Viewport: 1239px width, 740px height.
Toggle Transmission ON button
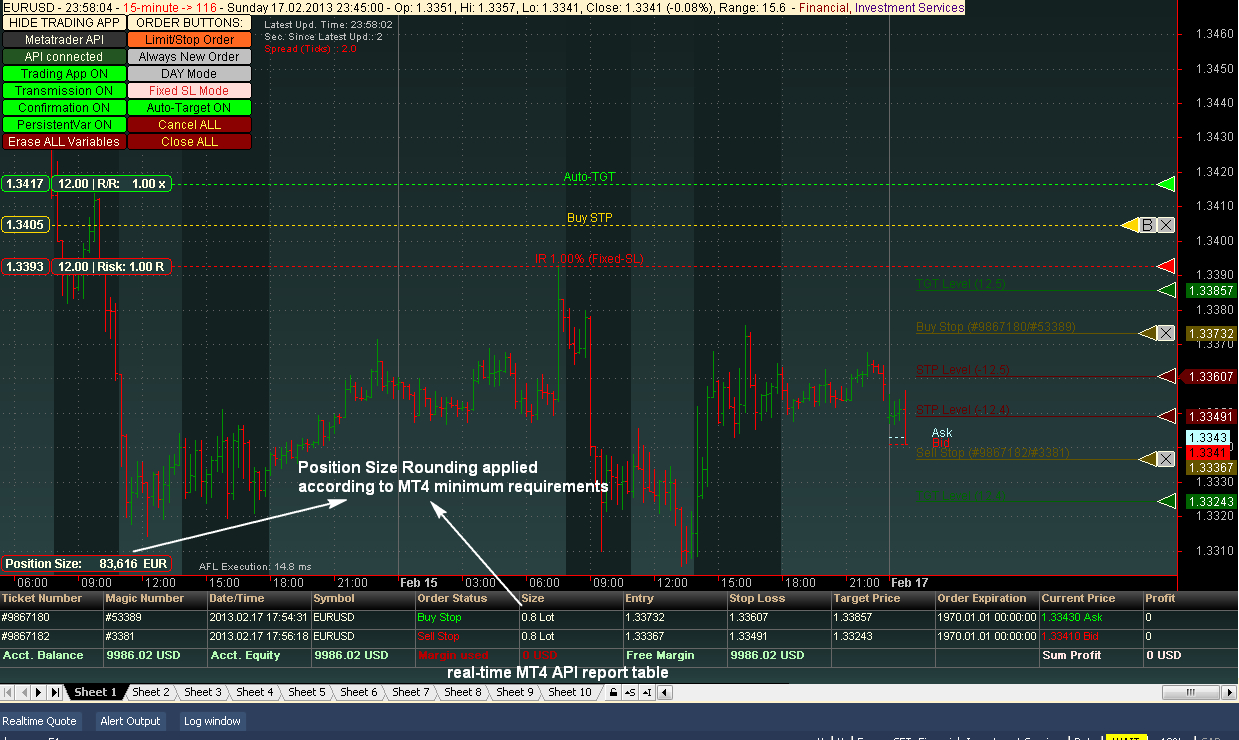pos(64,91)
